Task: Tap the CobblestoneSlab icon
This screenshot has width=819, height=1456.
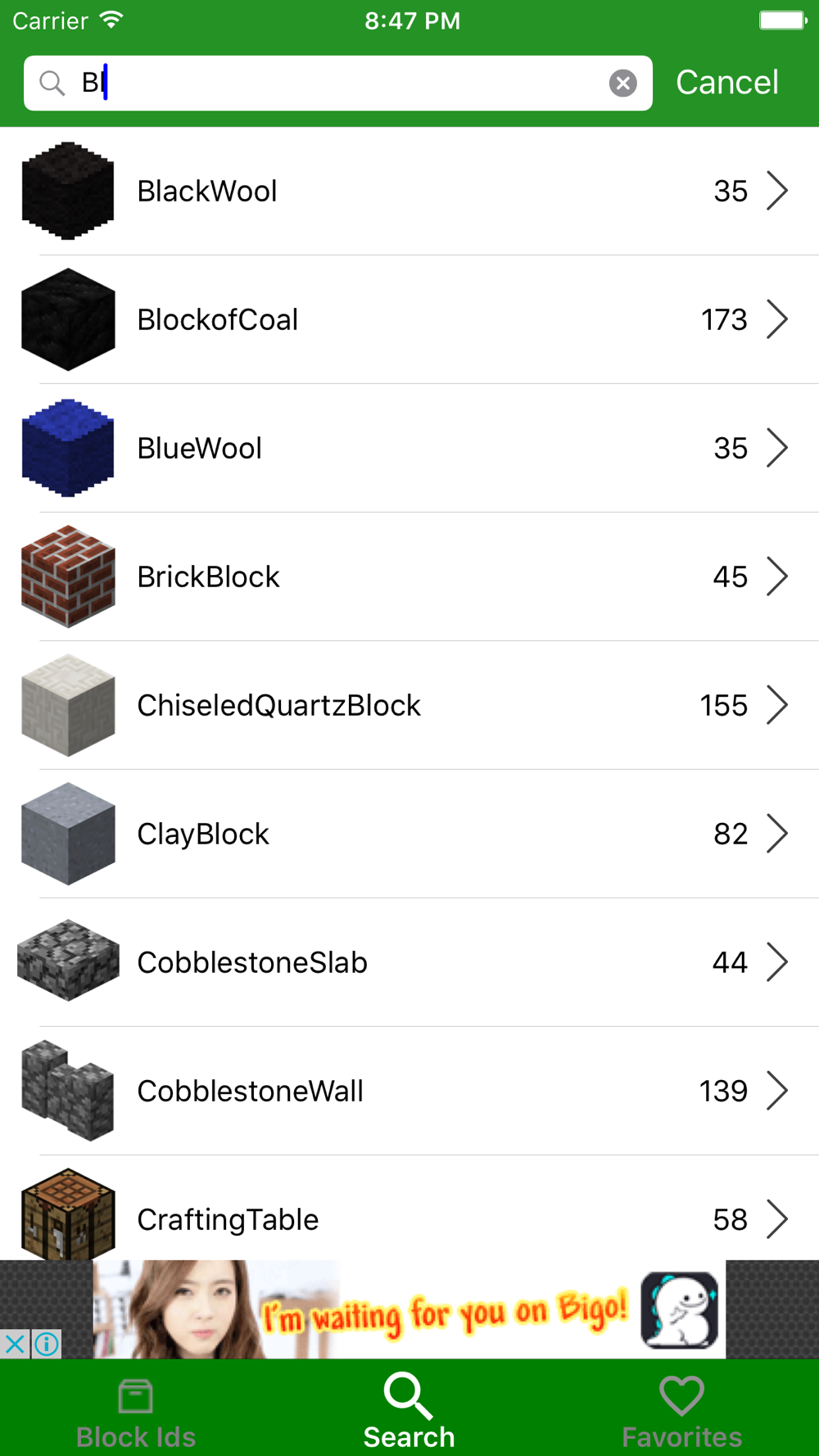Action: pyautogui.click(x=68, y=961)
